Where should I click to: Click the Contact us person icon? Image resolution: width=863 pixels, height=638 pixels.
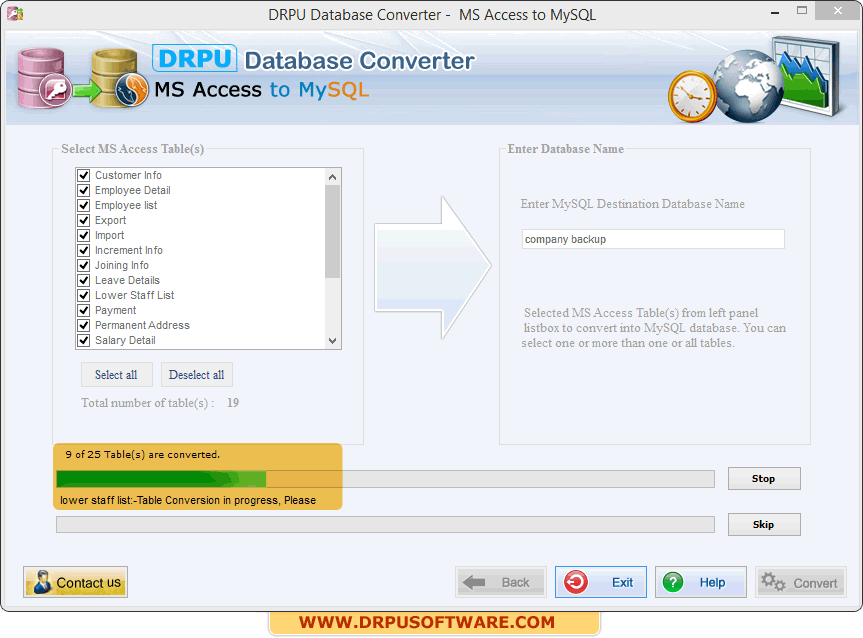(42, 582)
